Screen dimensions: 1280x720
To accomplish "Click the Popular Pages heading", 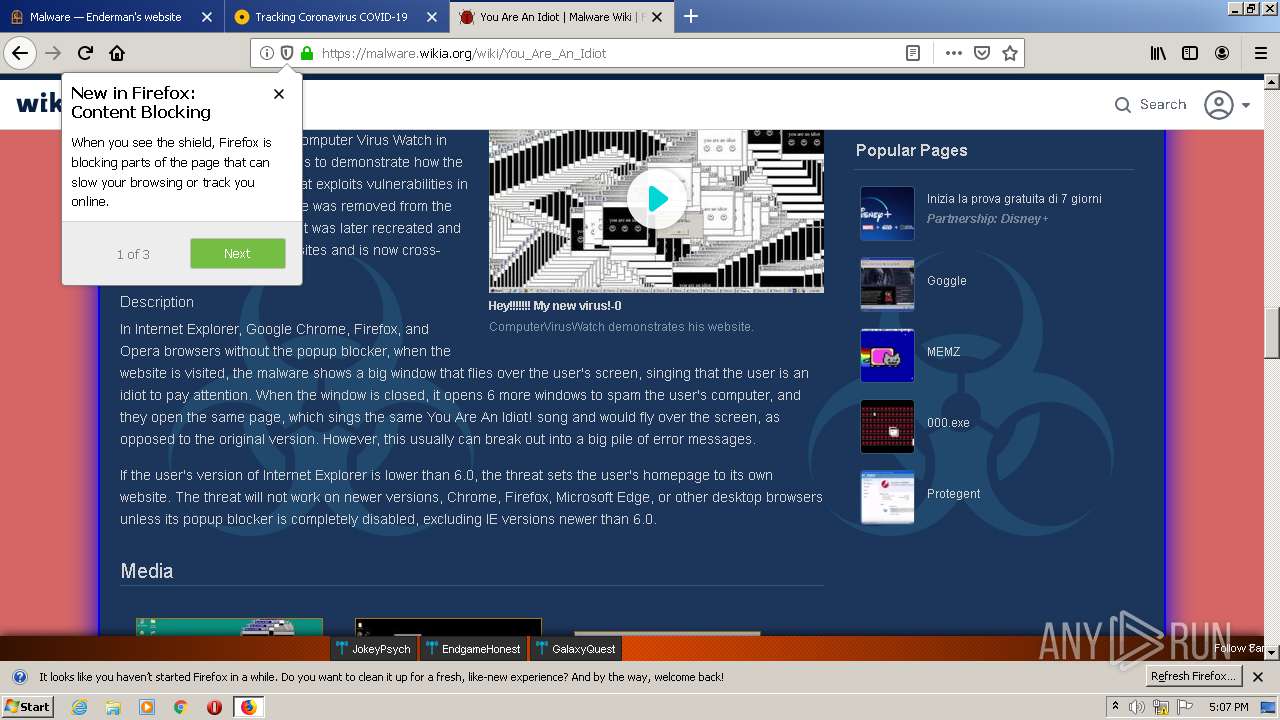I will (911, 150).
